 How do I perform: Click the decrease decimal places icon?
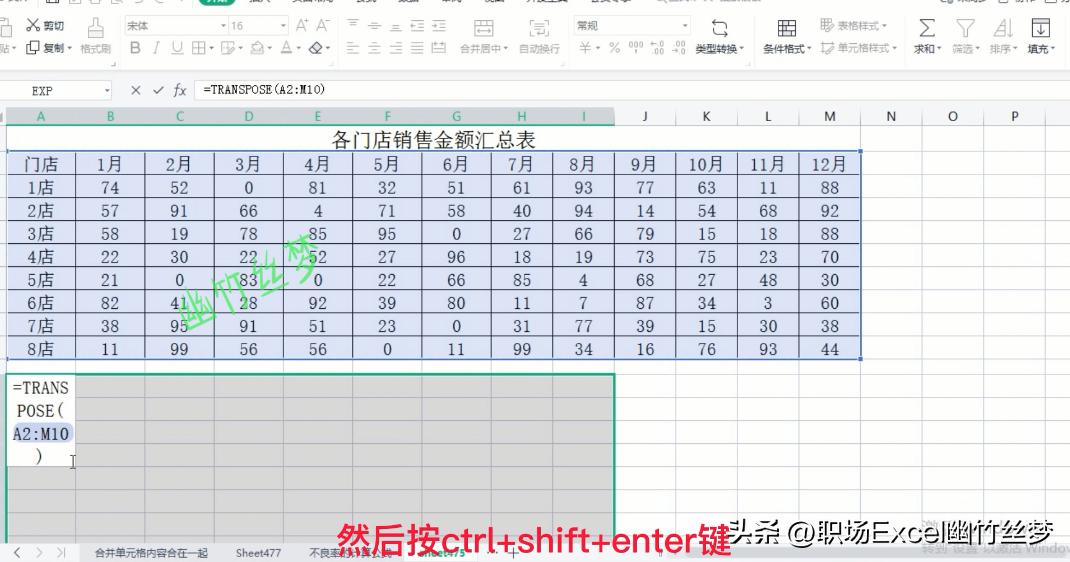[x=679, y=48]
